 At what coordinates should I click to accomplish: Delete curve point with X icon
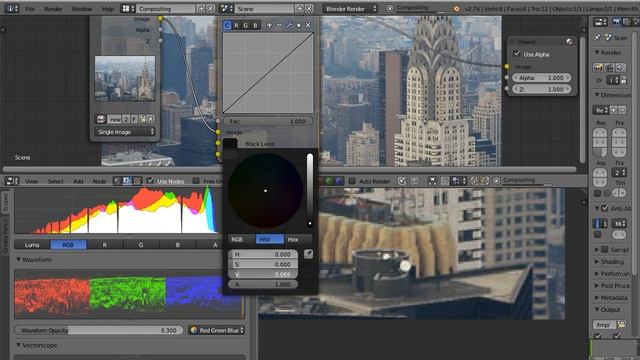(x=308, y=25)
